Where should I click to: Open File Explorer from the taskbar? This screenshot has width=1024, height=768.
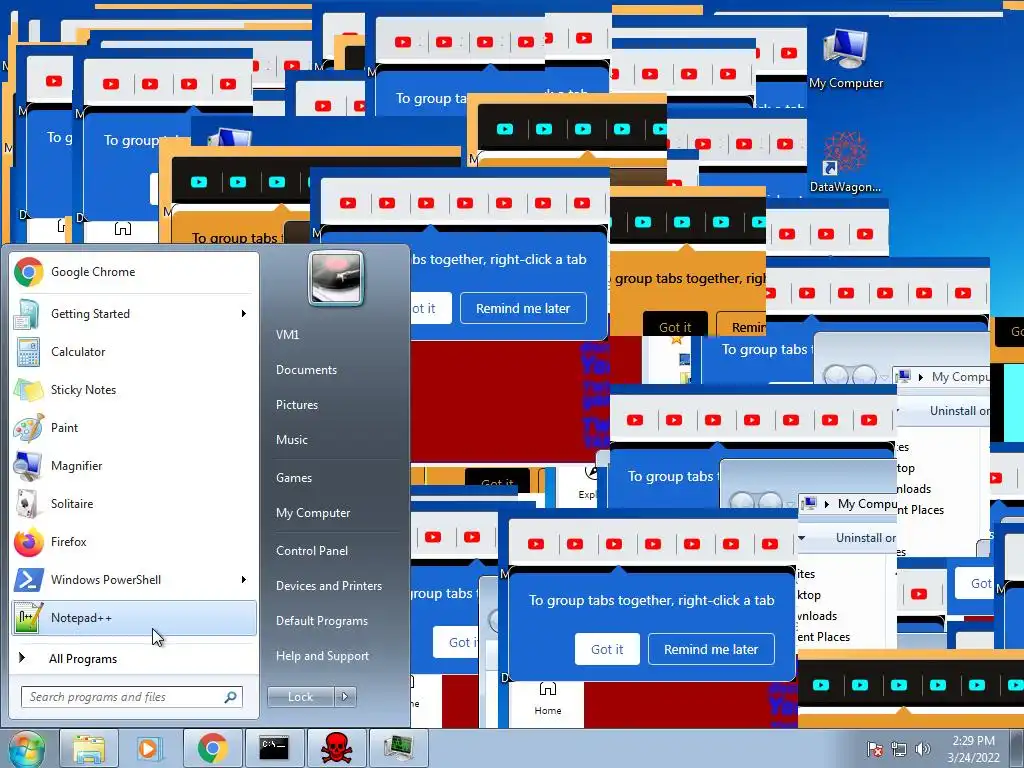(89, 748)
